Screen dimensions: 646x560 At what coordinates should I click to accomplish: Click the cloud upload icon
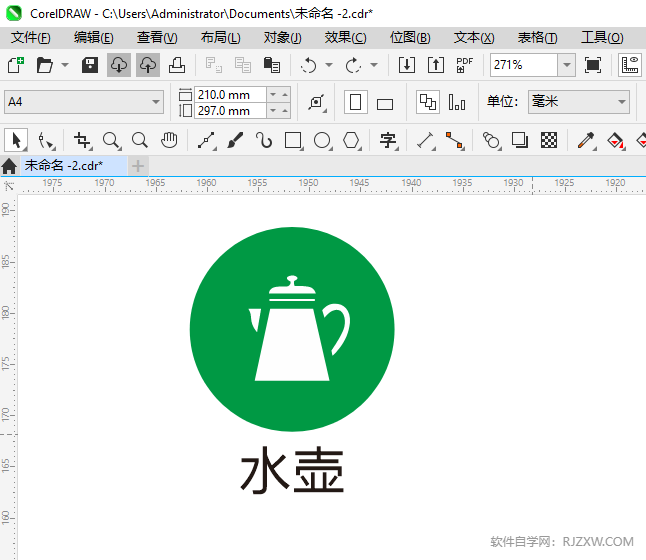click(x=147, y=65)
